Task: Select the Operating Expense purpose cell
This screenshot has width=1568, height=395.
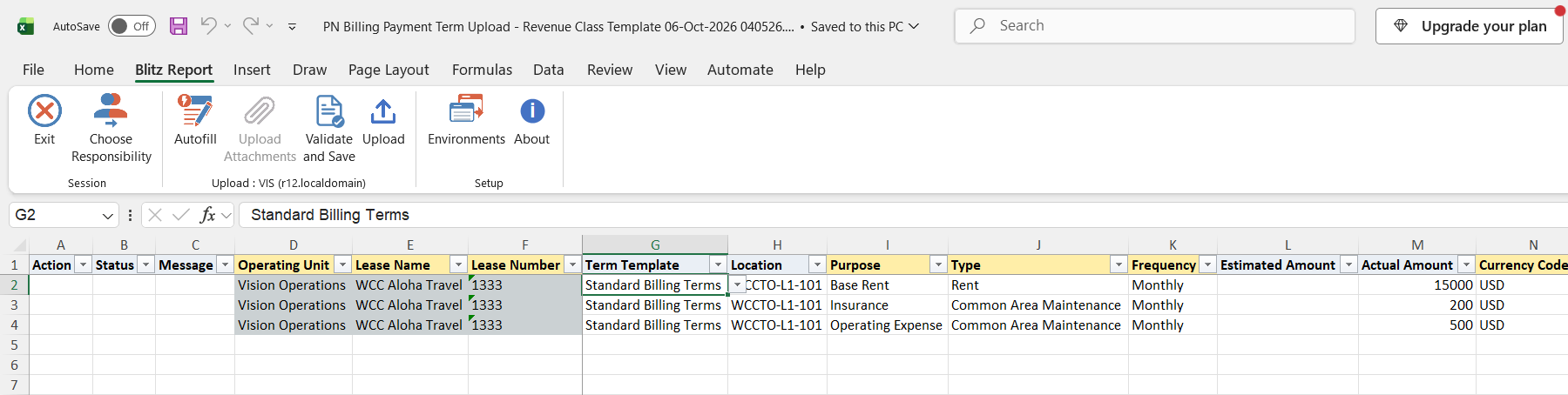Action: tap(888, 325)
